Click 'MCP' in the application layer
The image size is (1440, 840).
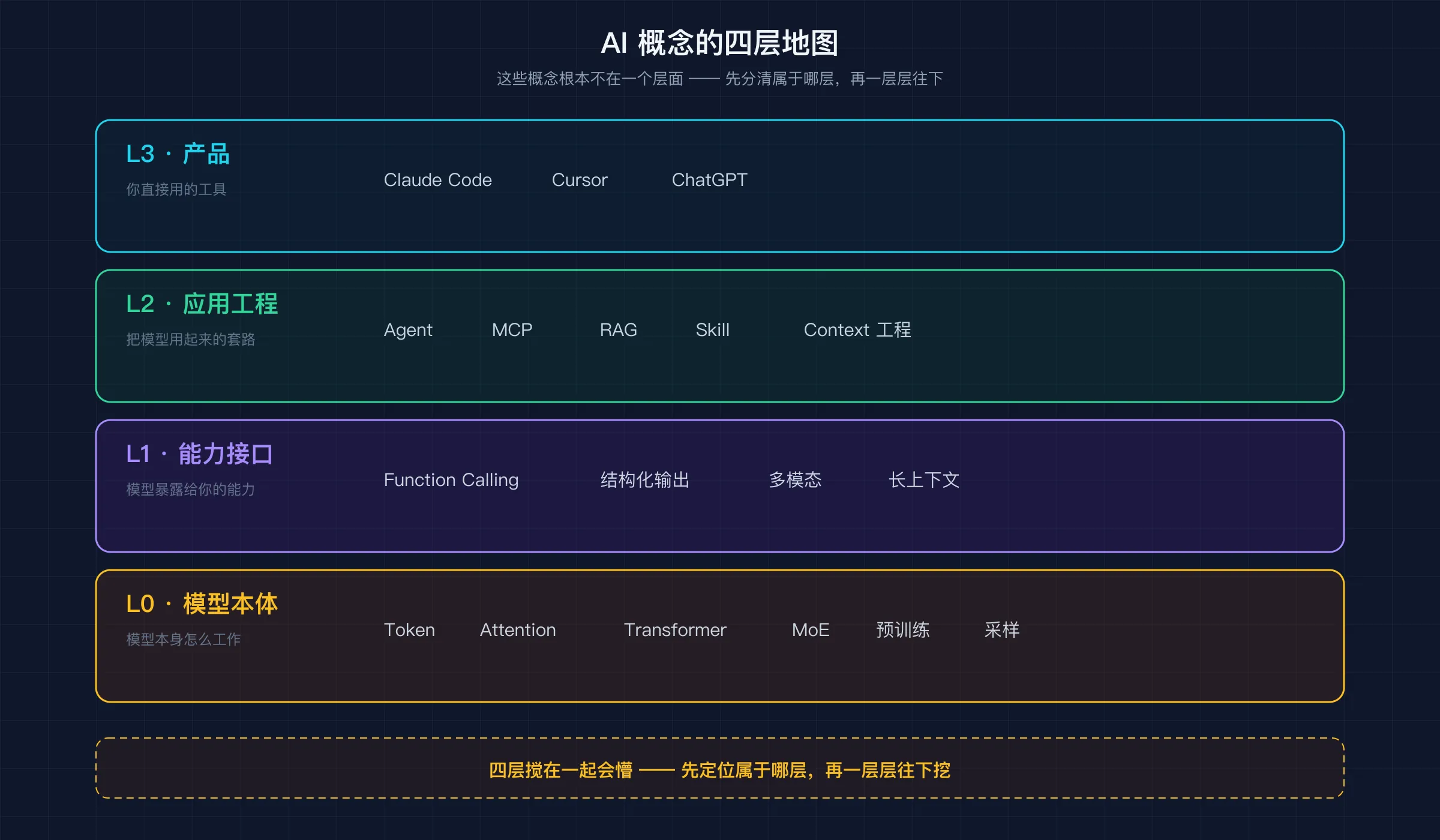coord(512,330)
